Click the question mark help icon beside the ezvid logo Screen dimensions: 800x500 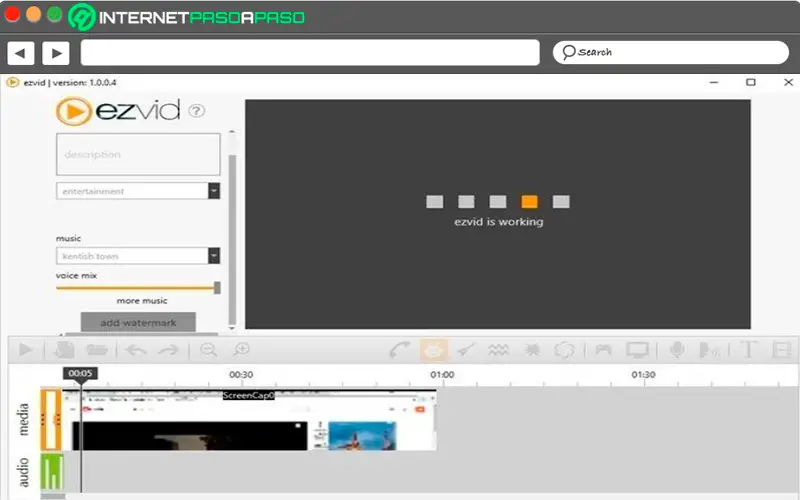[196, 111]
